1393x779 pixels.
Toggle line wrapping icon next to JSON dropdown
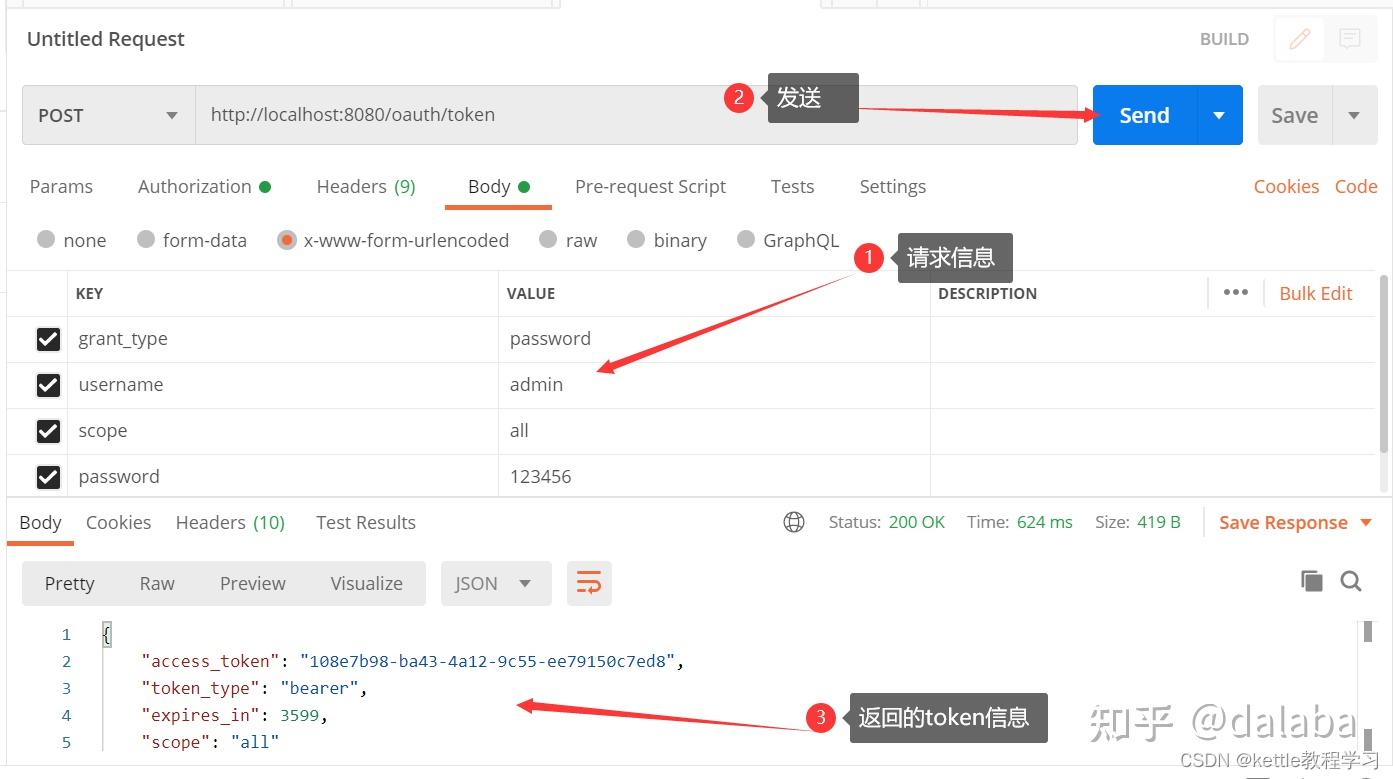[x=588, y=583]
